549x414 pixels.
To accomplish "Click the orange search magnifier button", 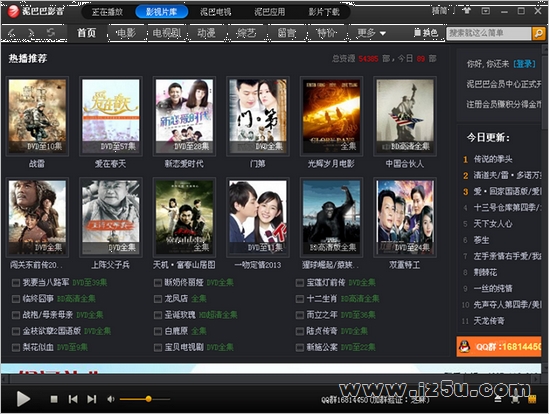I will click(x=538, y=33).
